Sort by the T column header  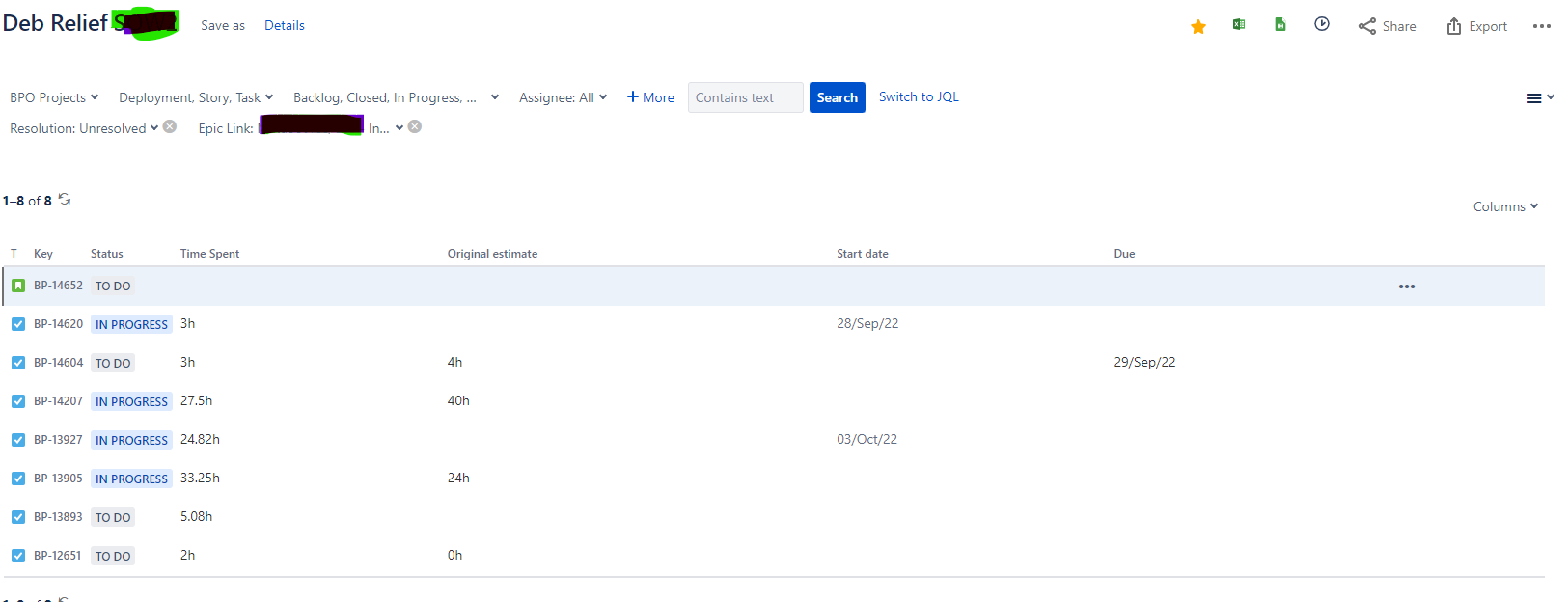tap(14, 254)
